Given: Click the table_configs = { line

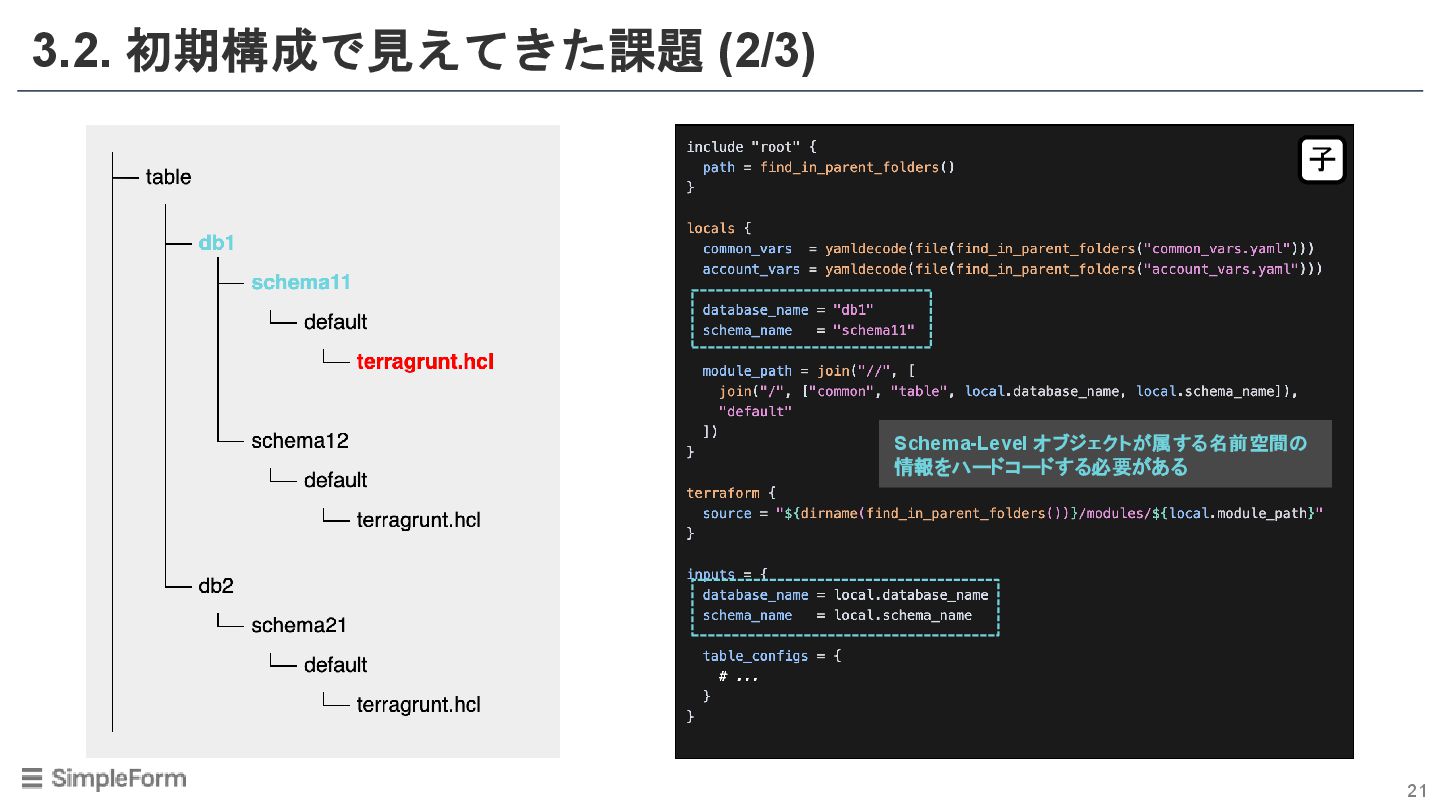Looking at the screenshot, I should pyautogui.click(x=772, y=656).
